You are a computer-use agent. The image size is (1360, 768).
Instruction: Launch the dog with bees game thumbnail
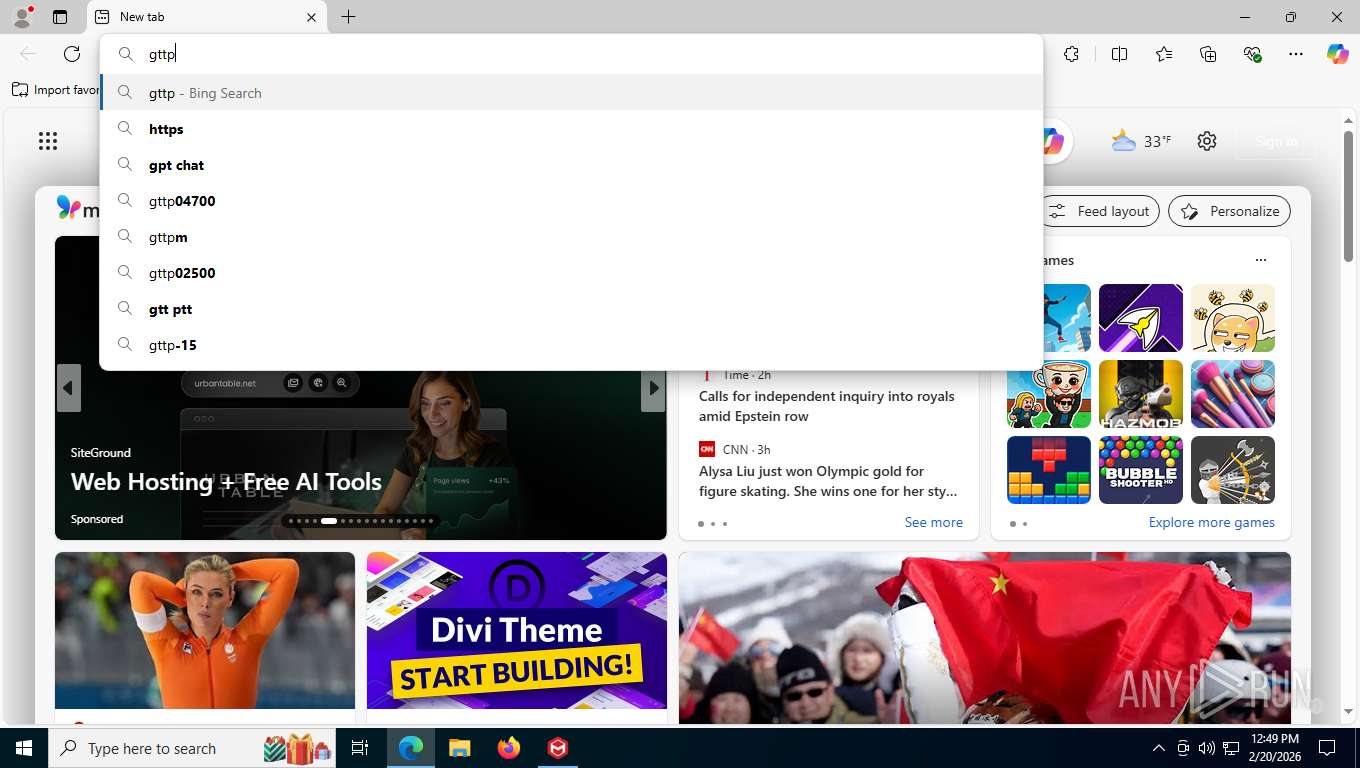click(x=1233, y=318)
